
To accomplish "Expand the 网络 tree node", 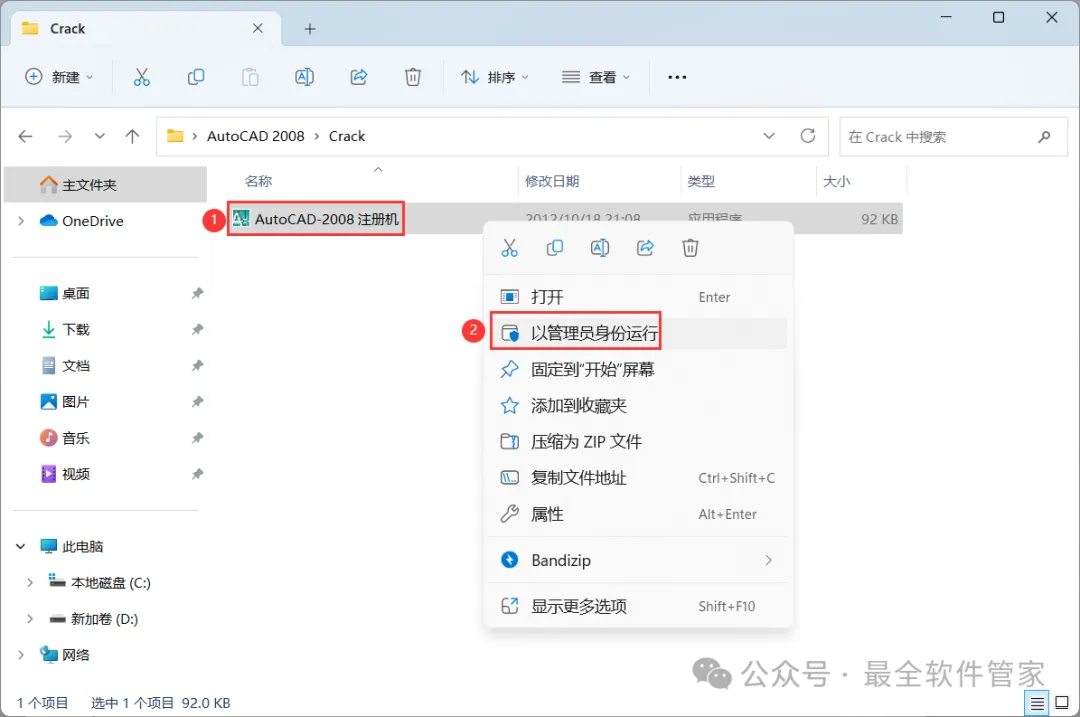I will [21, 655].
